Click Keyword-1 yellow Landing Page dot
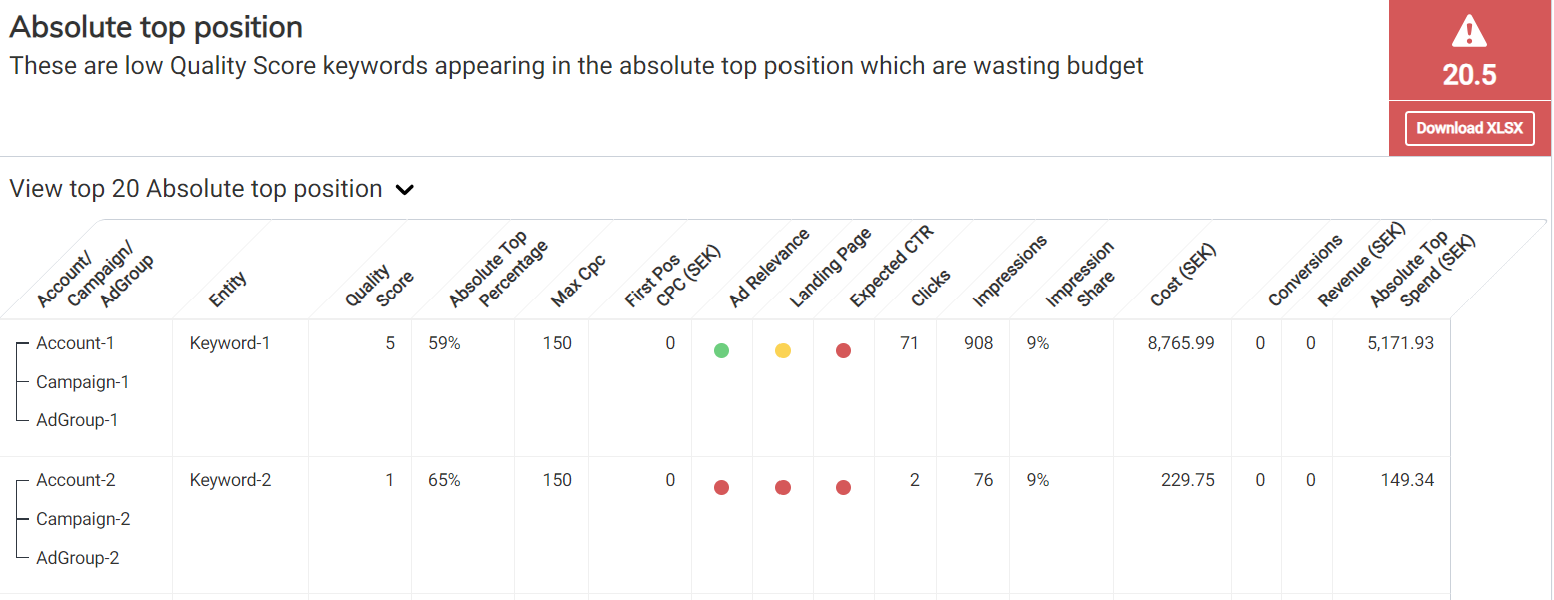The image size is (1554, 600). (x=783, y=350)
